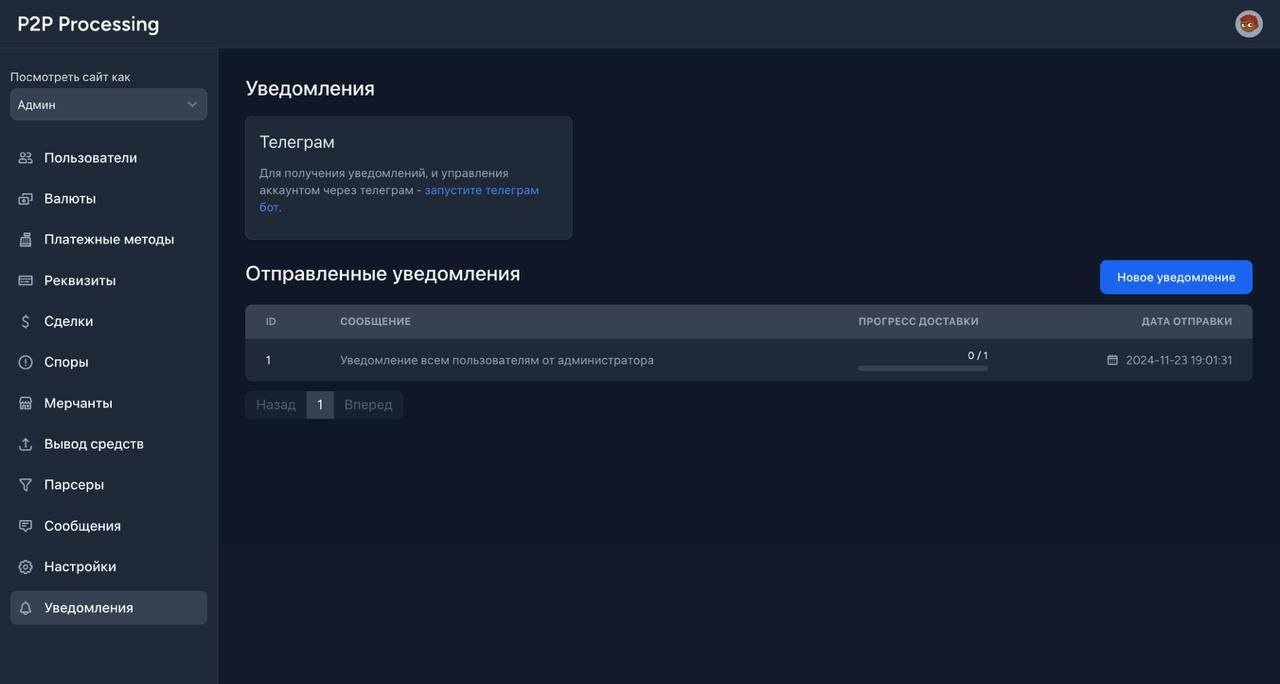
Task: Click the 0 / 1 progress value
Action: 977,355
